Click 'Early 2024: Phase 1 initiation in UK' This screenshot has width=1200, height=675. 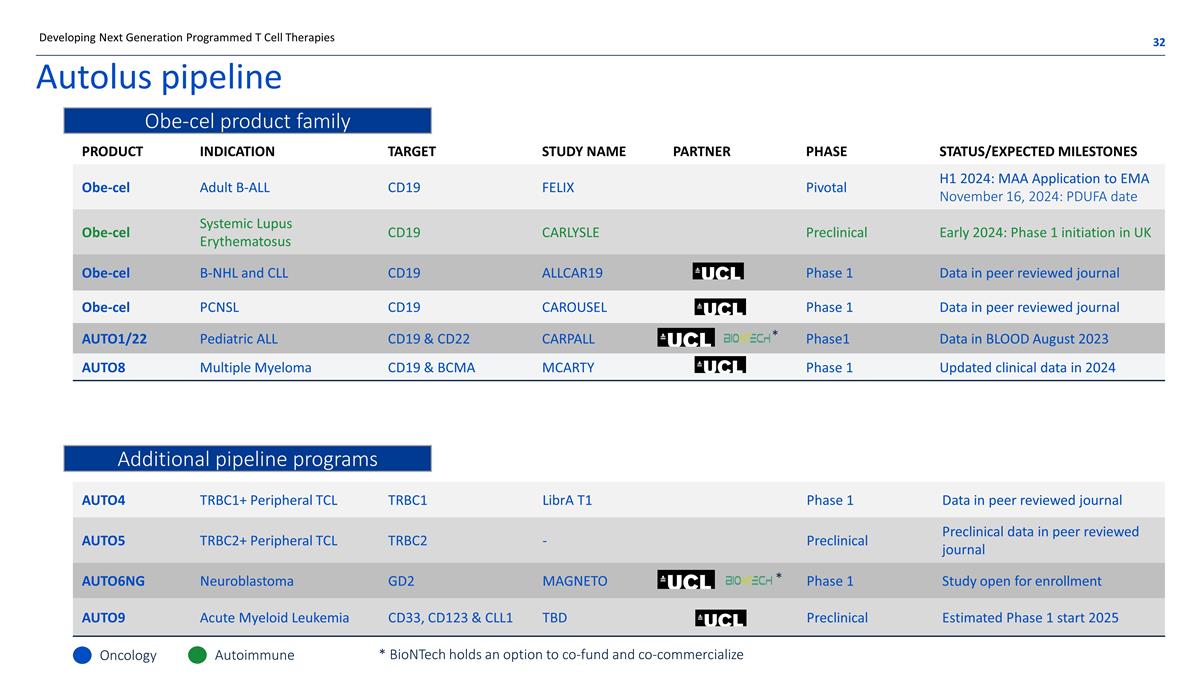click(x=1045, y=232)
